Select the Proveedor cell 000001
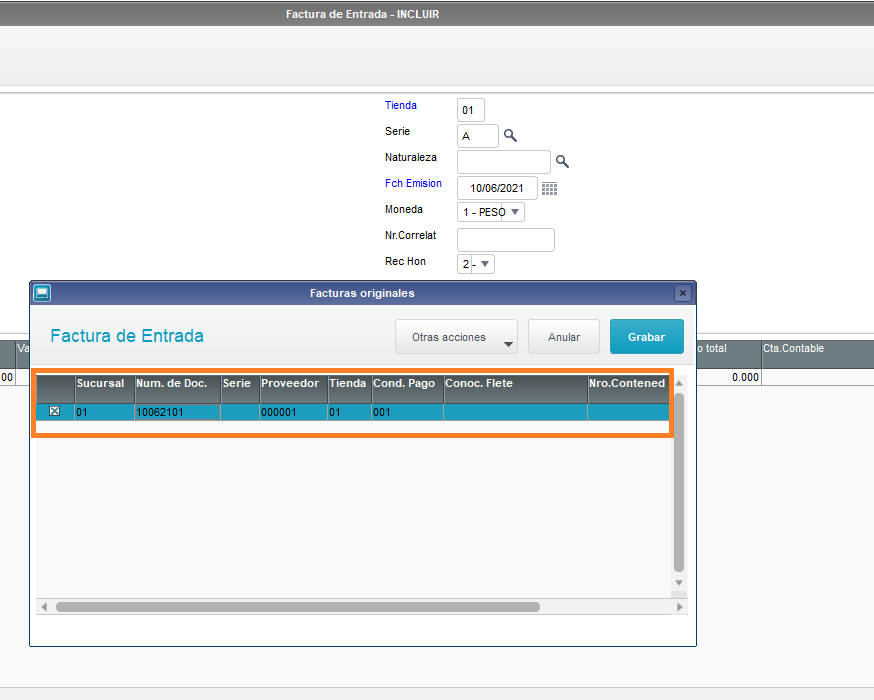The height and width of the screenshot is (700, 874). (x=294, y=412)
